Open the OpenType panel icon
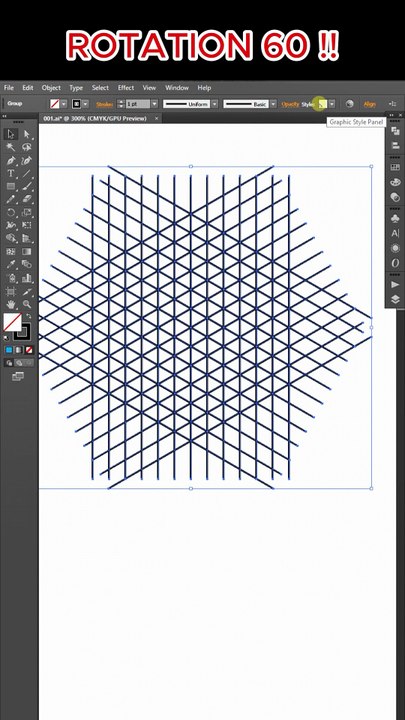The height and width of the screenshot is (720, 405). tap(395, 263)
